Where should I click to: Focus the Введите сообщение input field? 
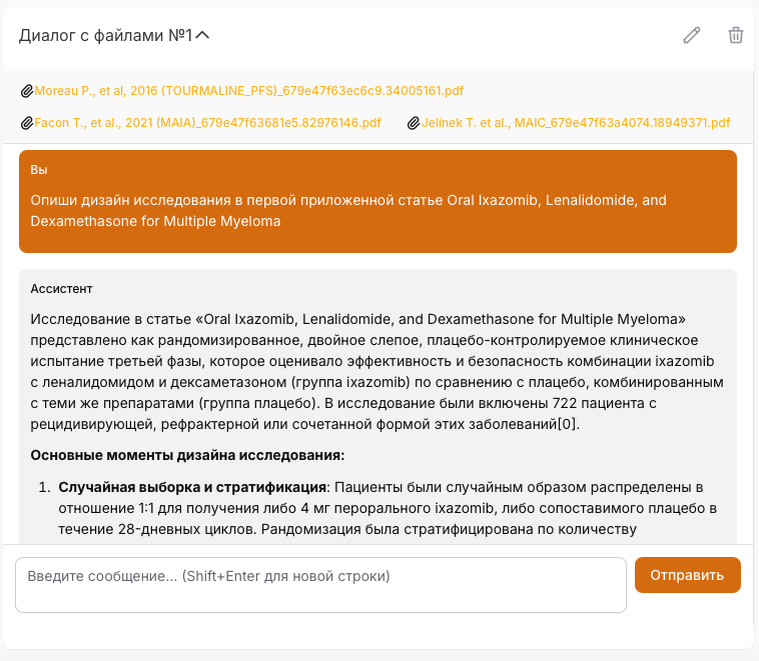click(321, 585)
